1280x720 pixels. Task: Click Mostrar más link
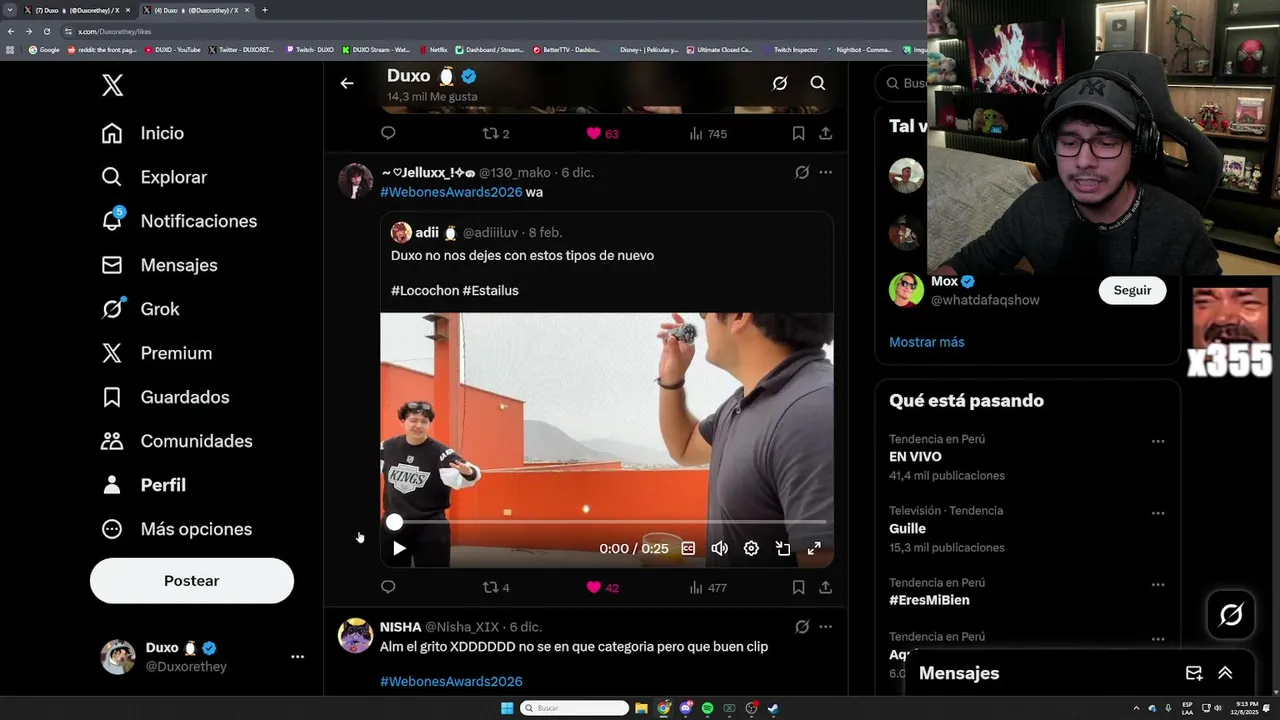point(927,342)
